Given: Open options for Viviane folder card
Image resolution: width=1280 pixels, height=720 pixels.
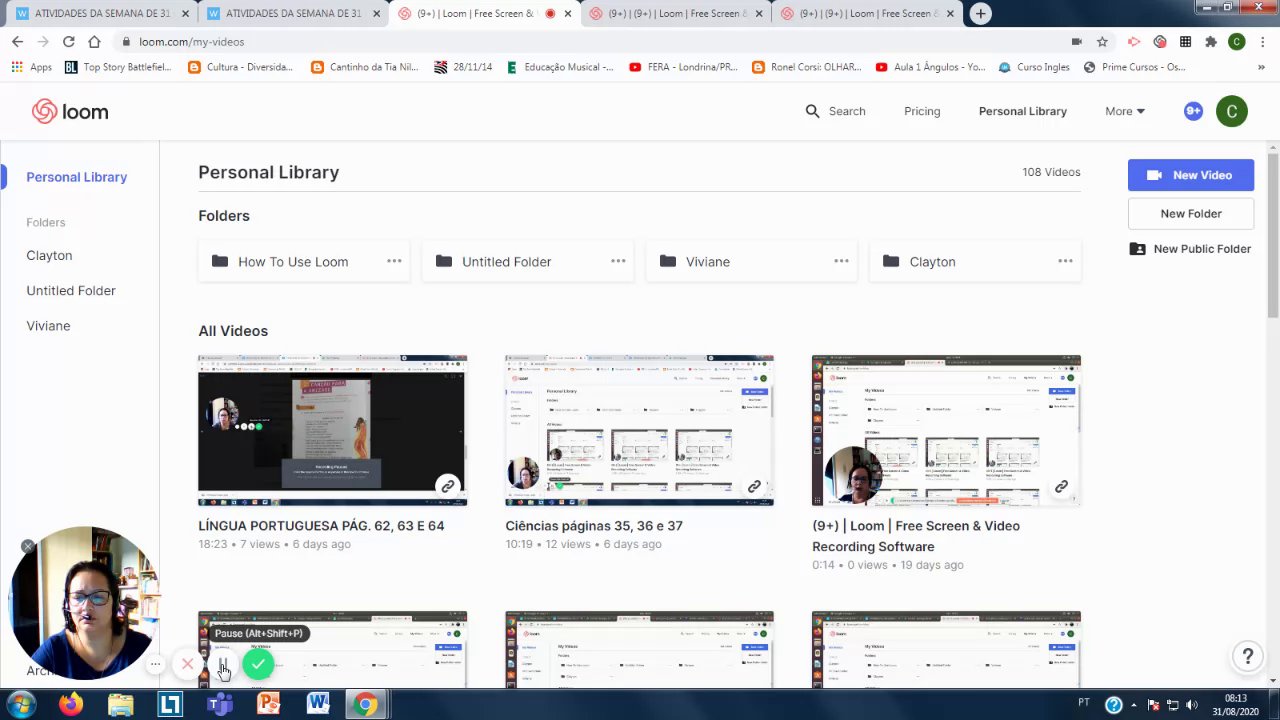Looking at the screenshot, I should (841, 261).
